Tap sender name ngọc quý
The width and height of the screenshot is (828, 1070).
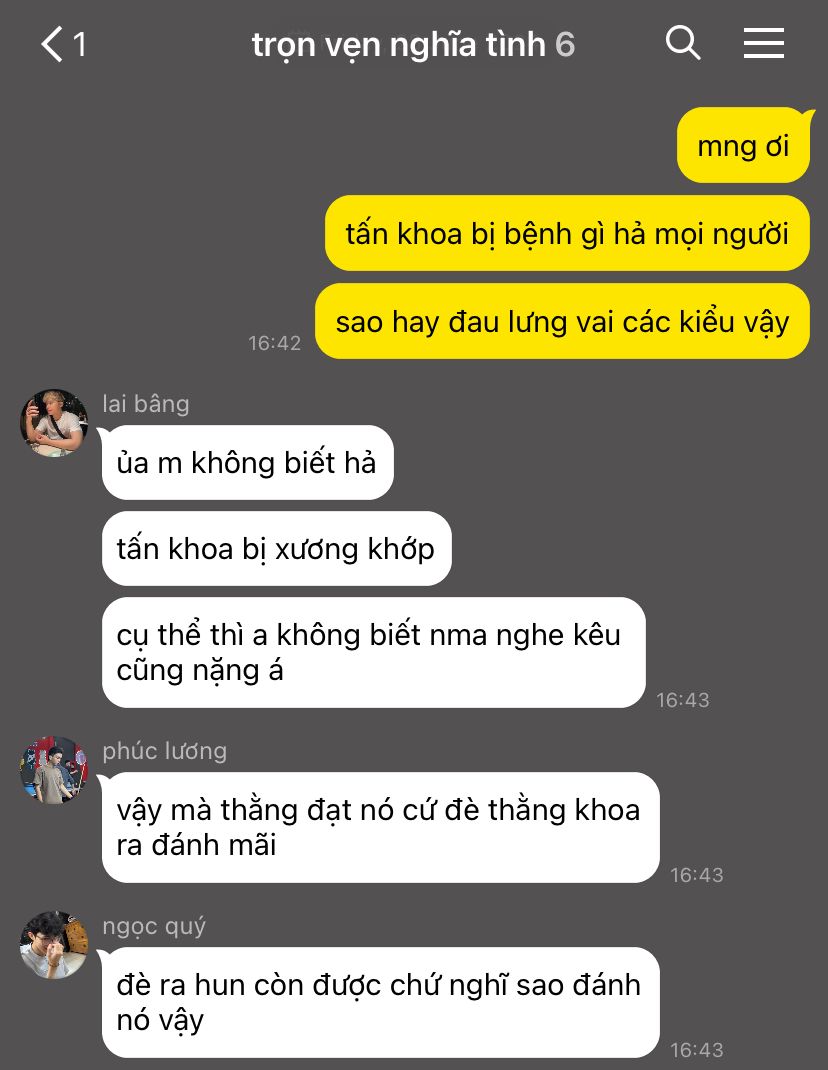click(154, 927)
